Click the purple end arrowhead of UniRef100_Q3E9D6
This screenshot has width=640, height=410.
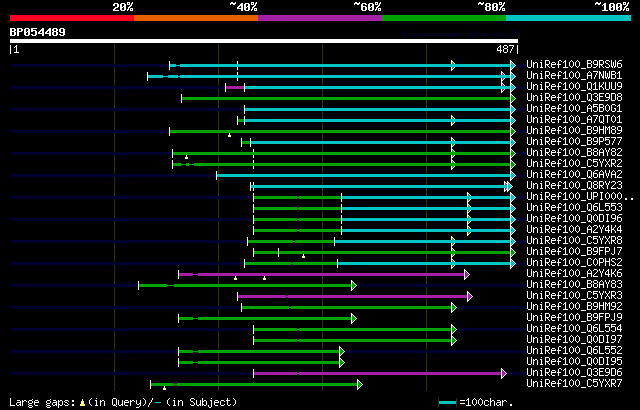(504, 373)
